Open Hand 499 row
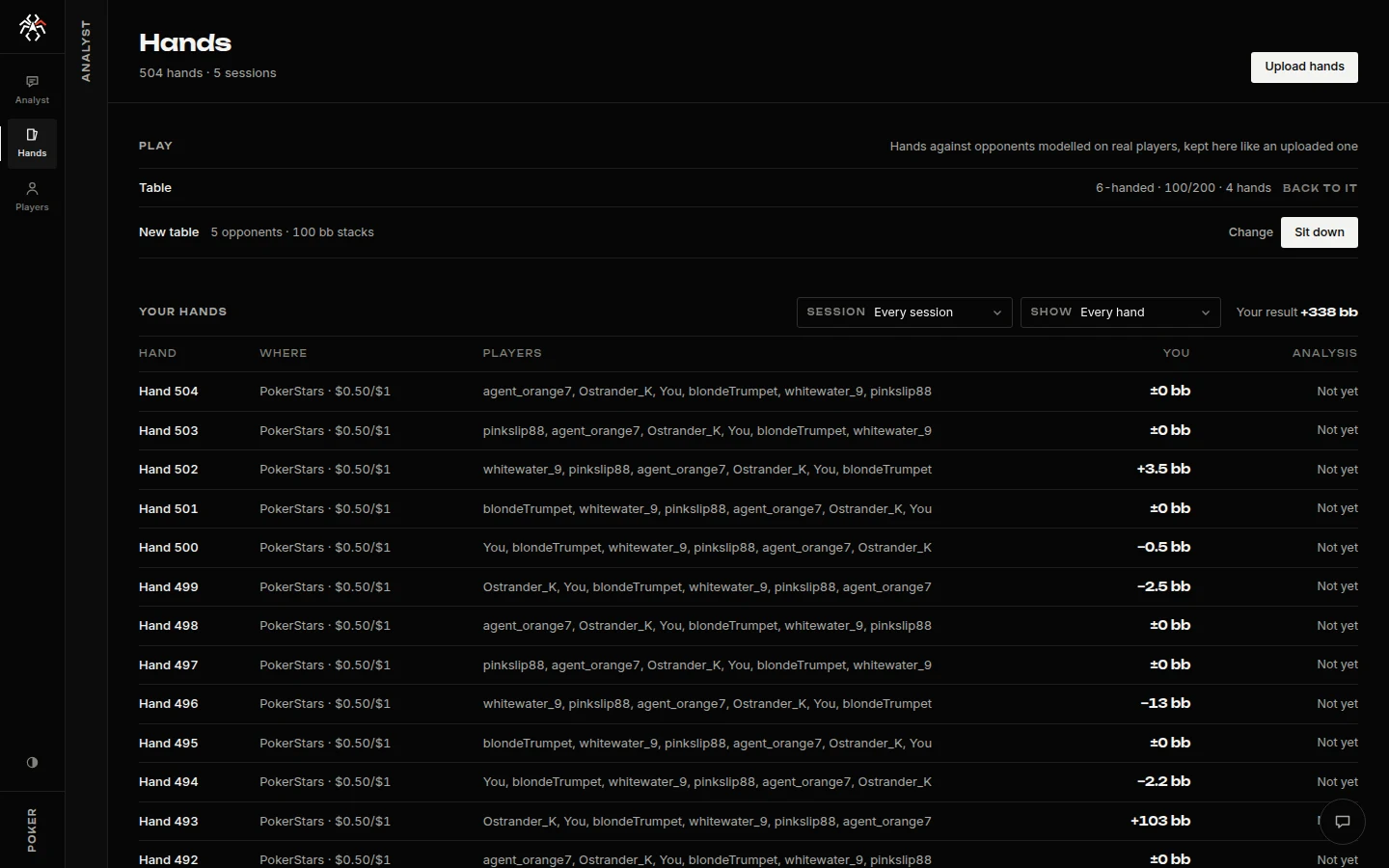Viewport: 1389px width, 868px height. click(749, 586)
